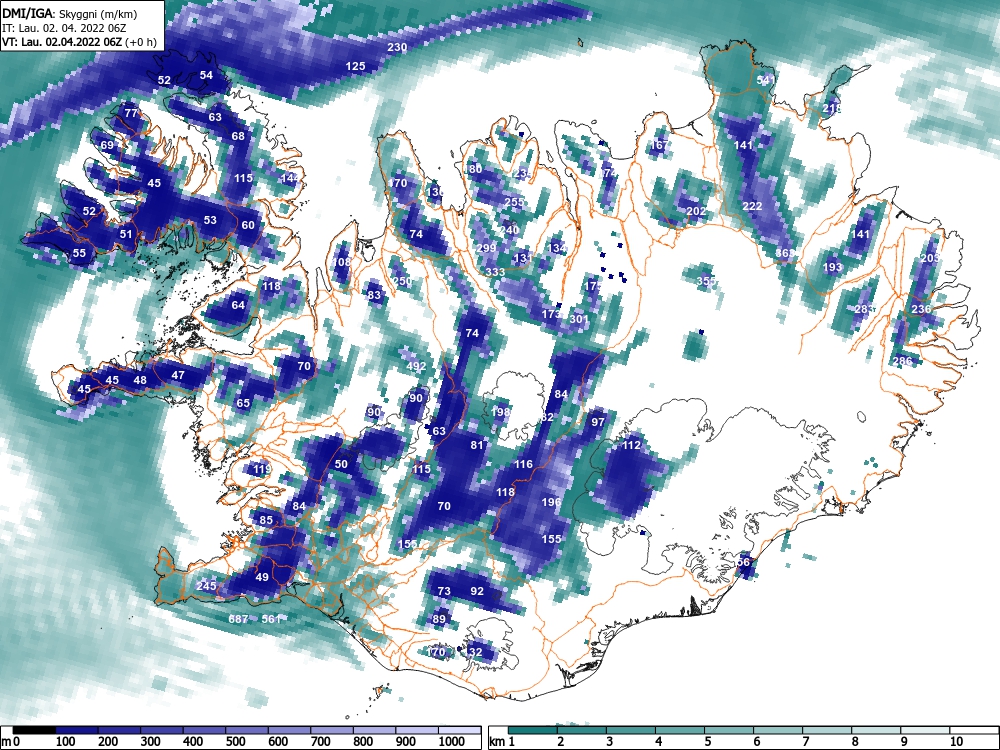
Task: Click the map value 83
Action: point(374,295)
